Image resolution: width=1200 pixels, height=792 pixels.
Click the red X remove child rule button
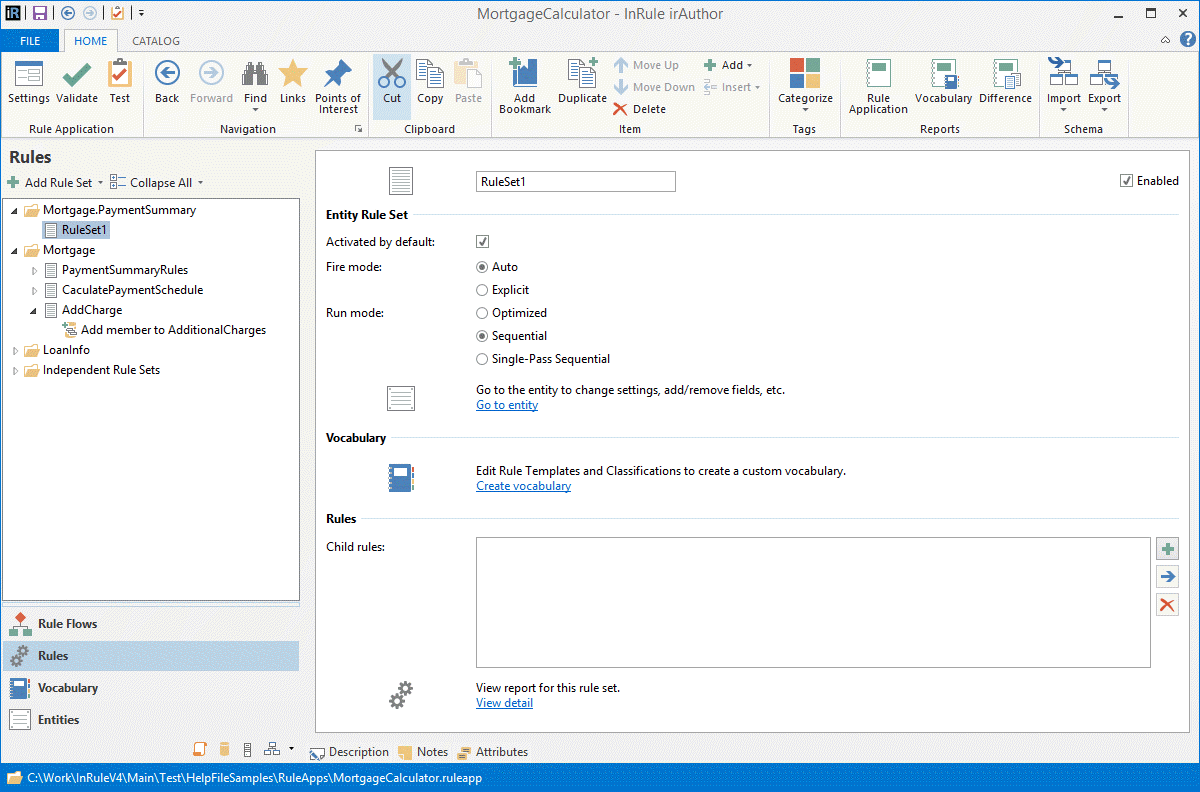point(1166,604)
